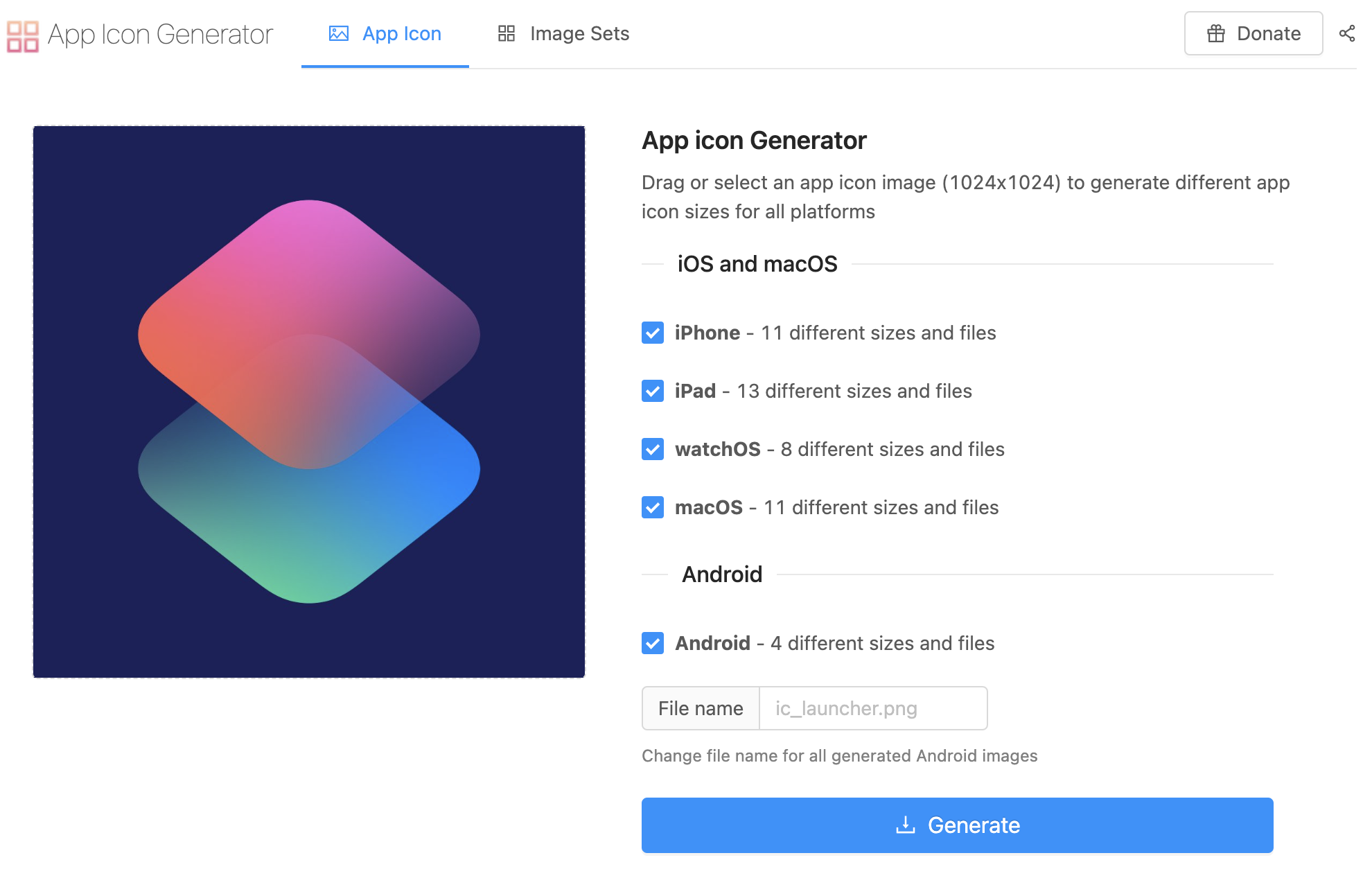This screenshot has width=1372, height=887.
Task: Click the picture icon beside App Icon tab
Action: coord(338,33)
